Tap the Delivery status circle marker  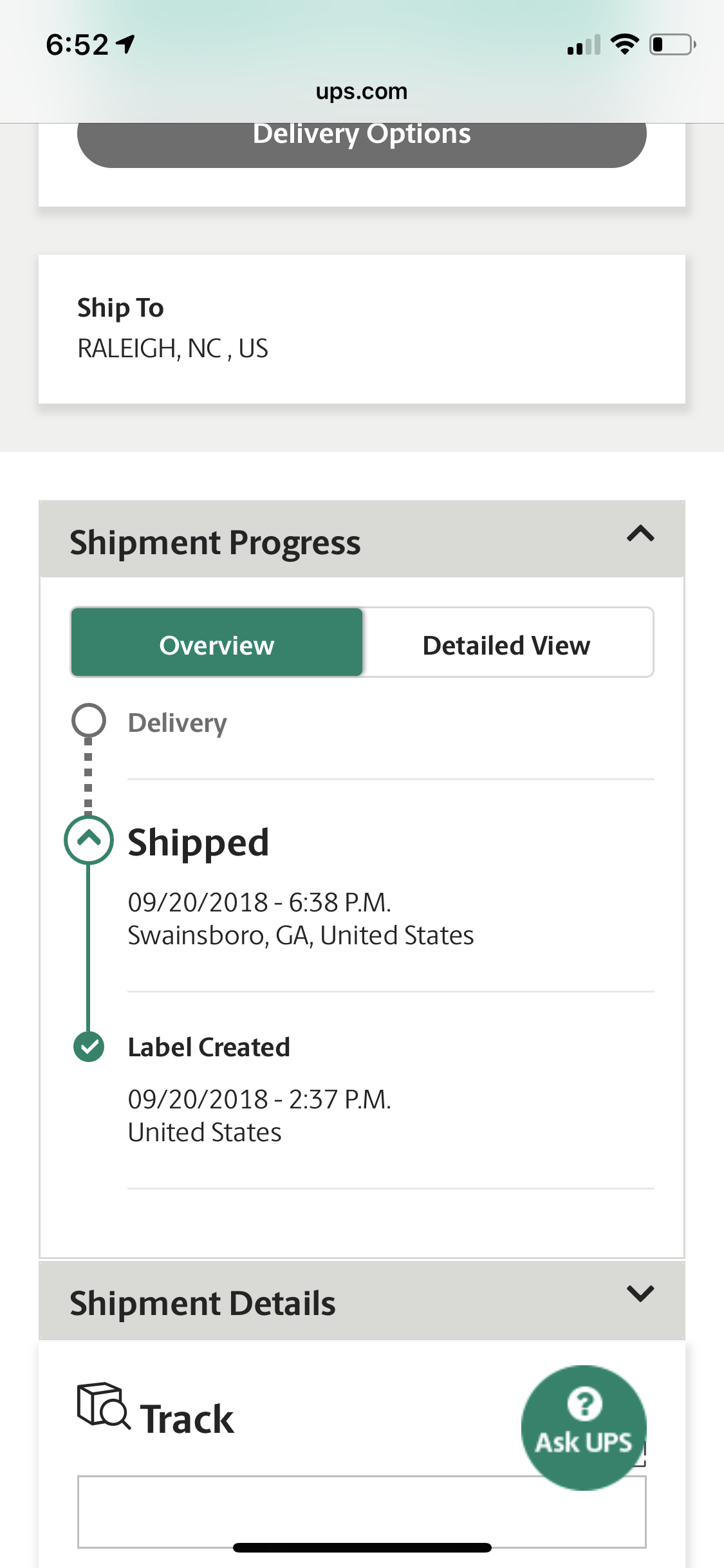pos(89,720)
